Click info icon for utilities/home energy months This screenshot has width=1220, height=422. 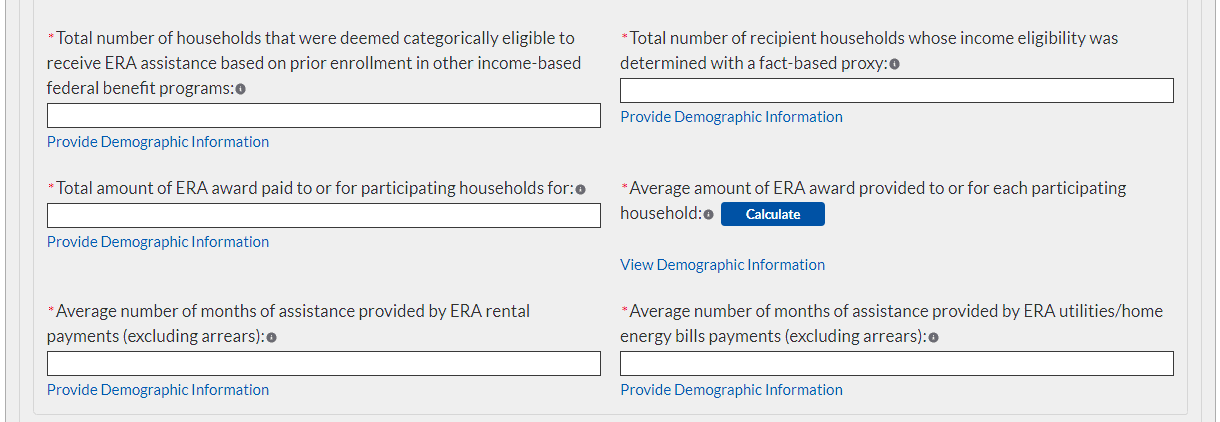coord(933,337)
